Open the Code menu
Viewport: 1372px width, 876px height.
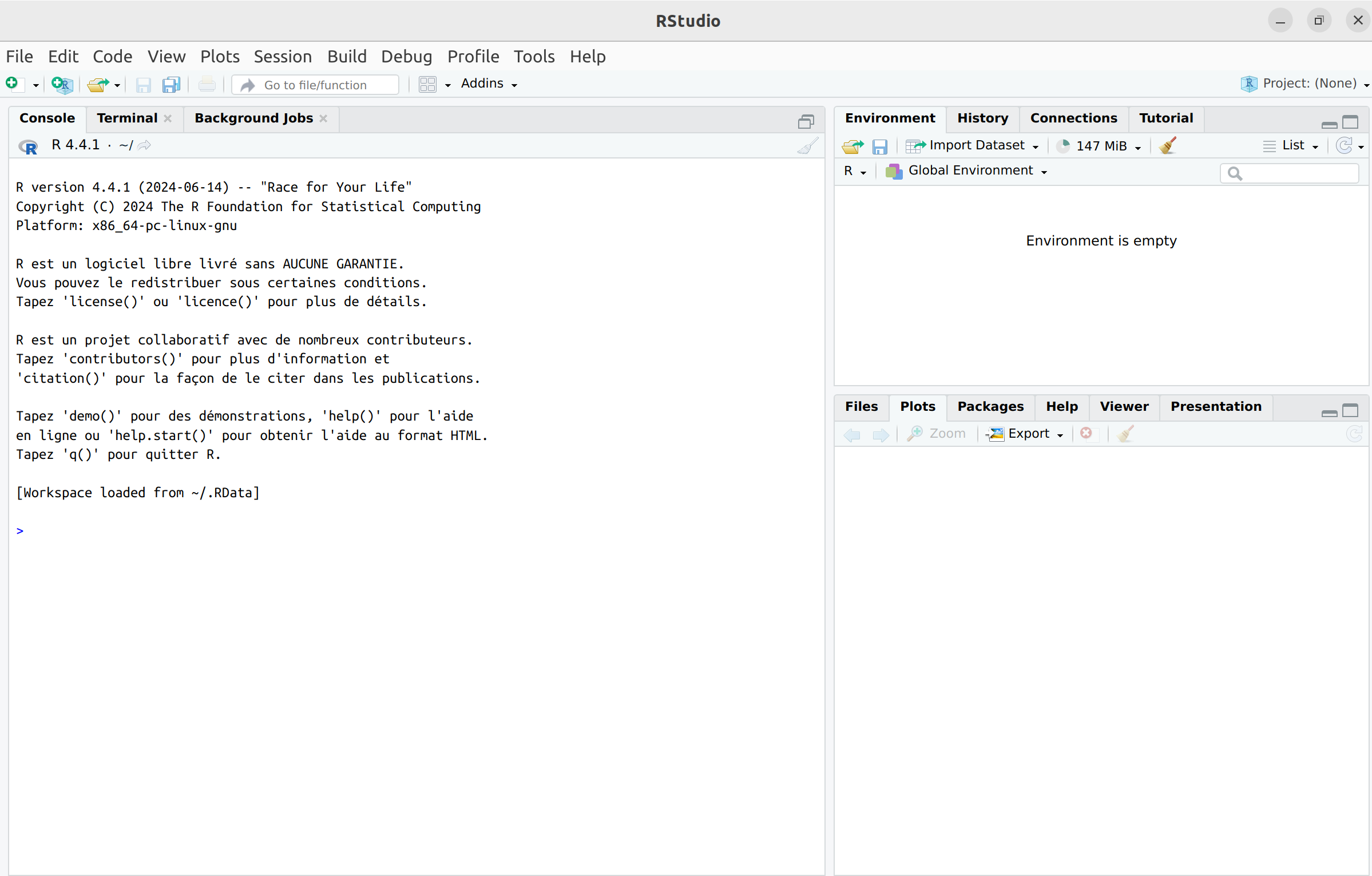113,57
